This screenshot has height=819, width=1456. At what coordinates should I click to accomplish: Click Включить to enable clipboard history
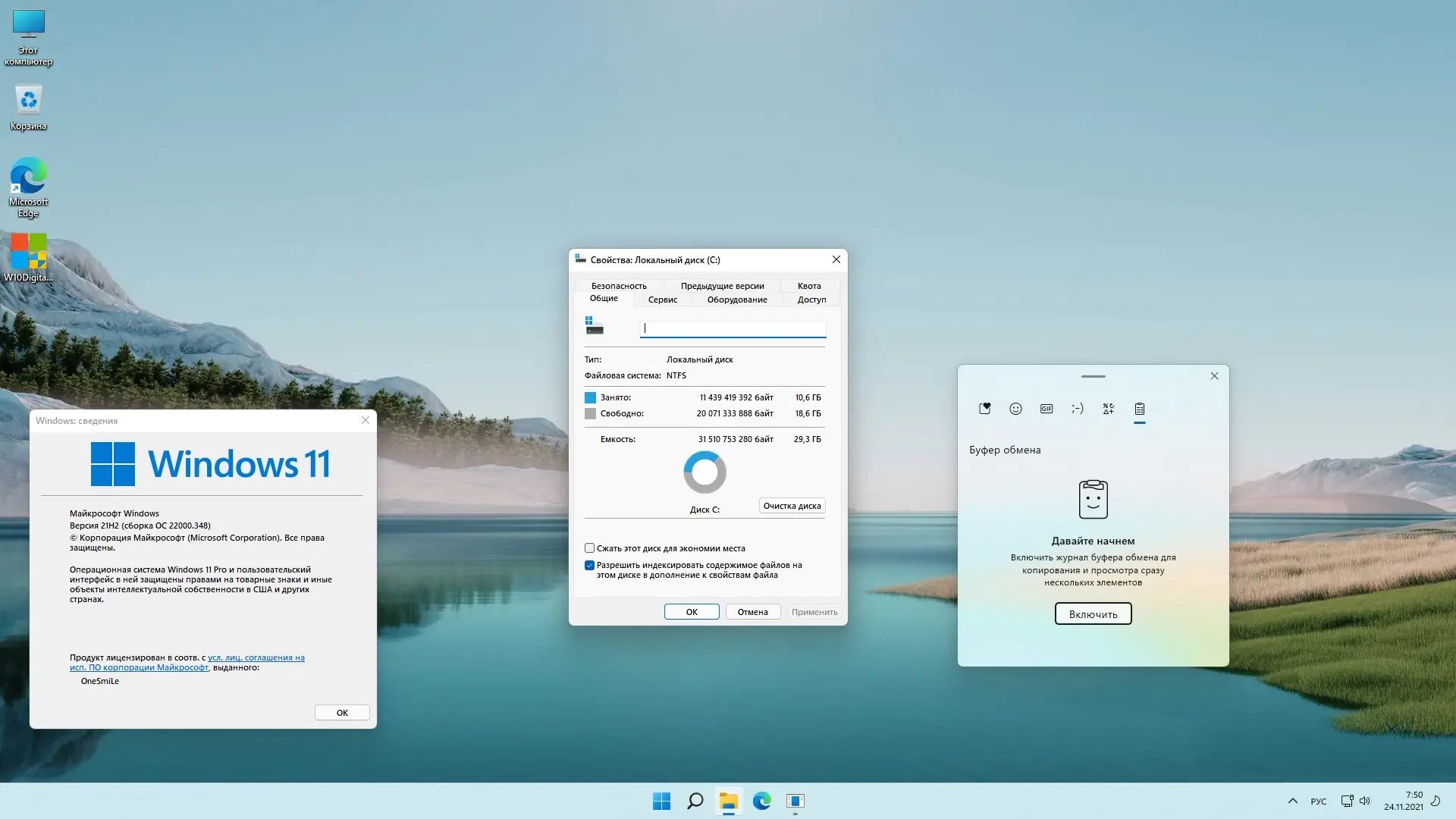[x=1093, y=614]
